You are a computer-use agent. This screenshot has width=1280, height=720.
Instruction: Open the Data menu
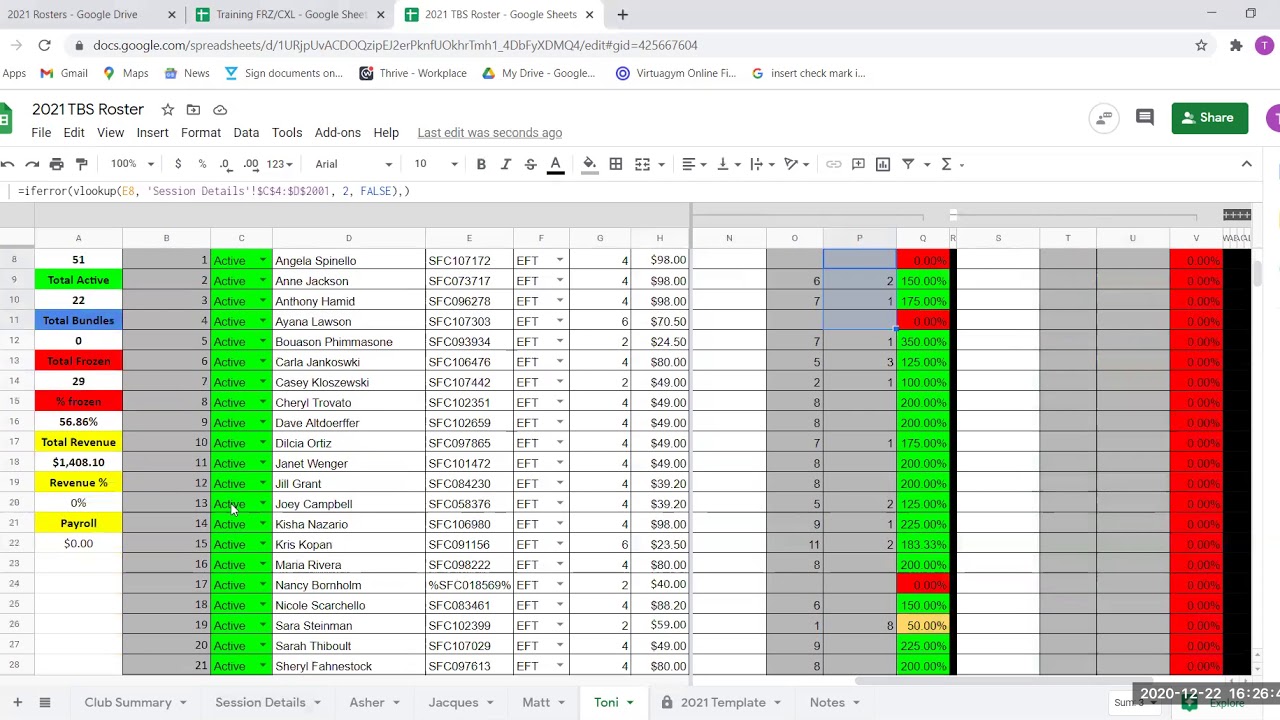point(246,133)
